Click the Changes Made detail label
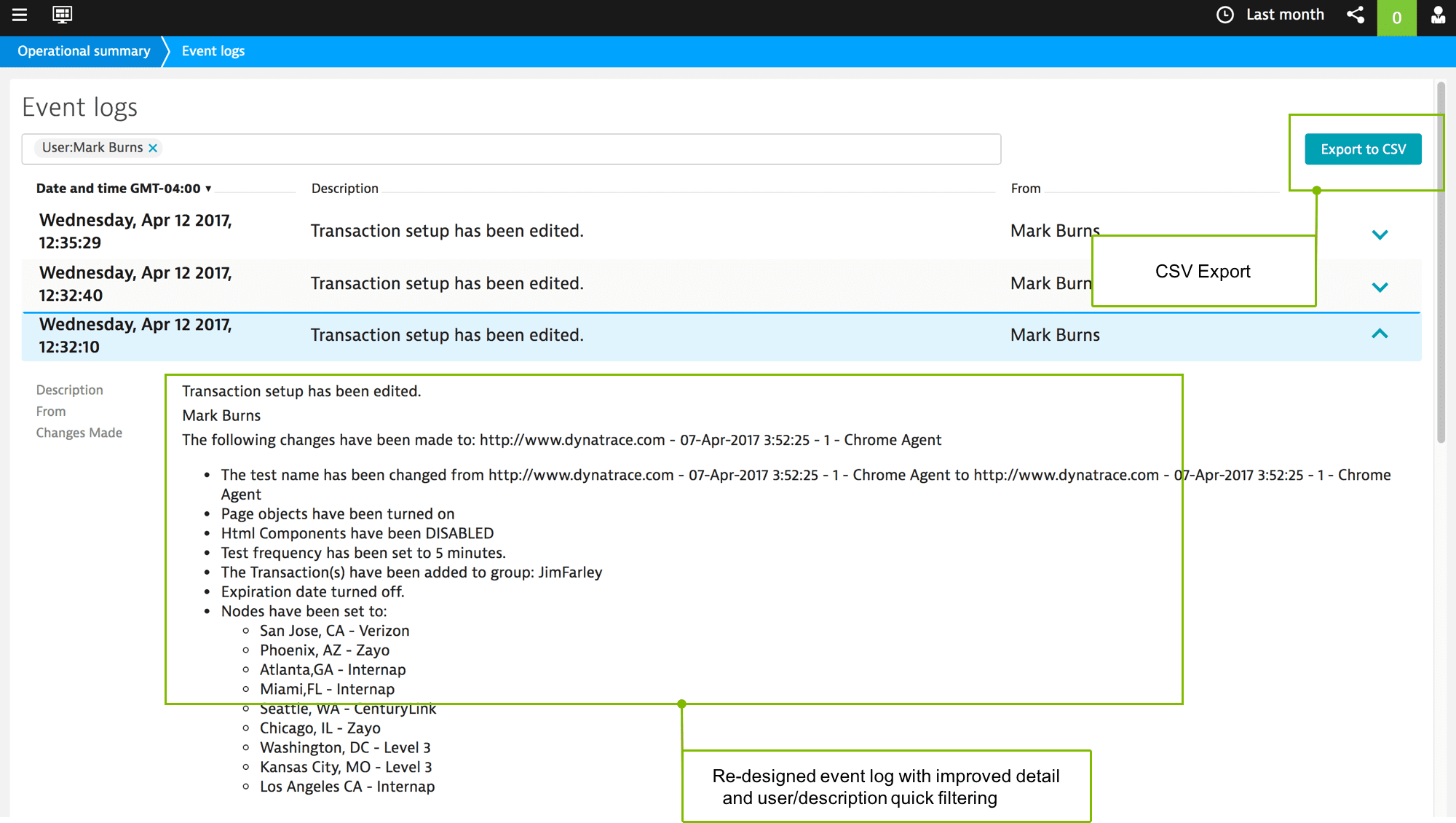Image resolution: width=1456 pixels, height=823 pixels. 79,433
